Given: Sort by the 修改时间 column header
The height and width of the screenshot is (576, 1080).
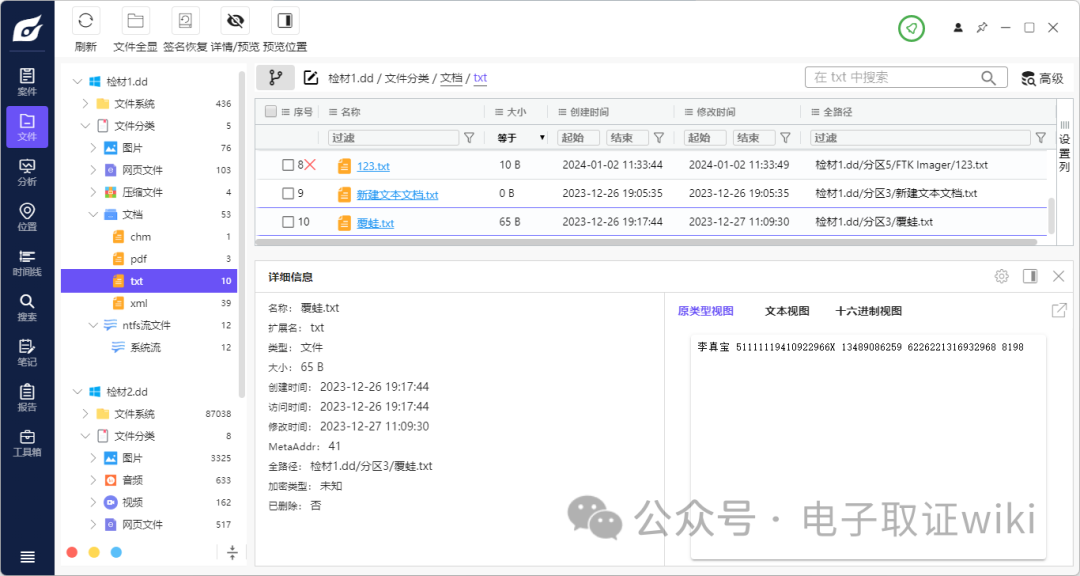Looking at the screenshot, I should (x=716, y=112).
